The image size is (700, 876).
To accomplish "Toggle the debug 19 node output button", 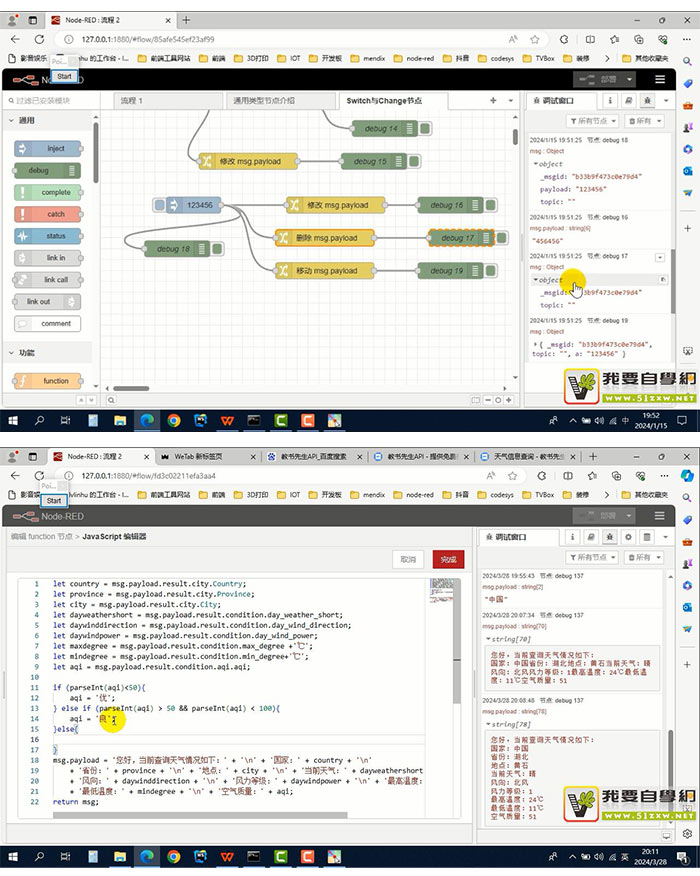I will (491, 271).
